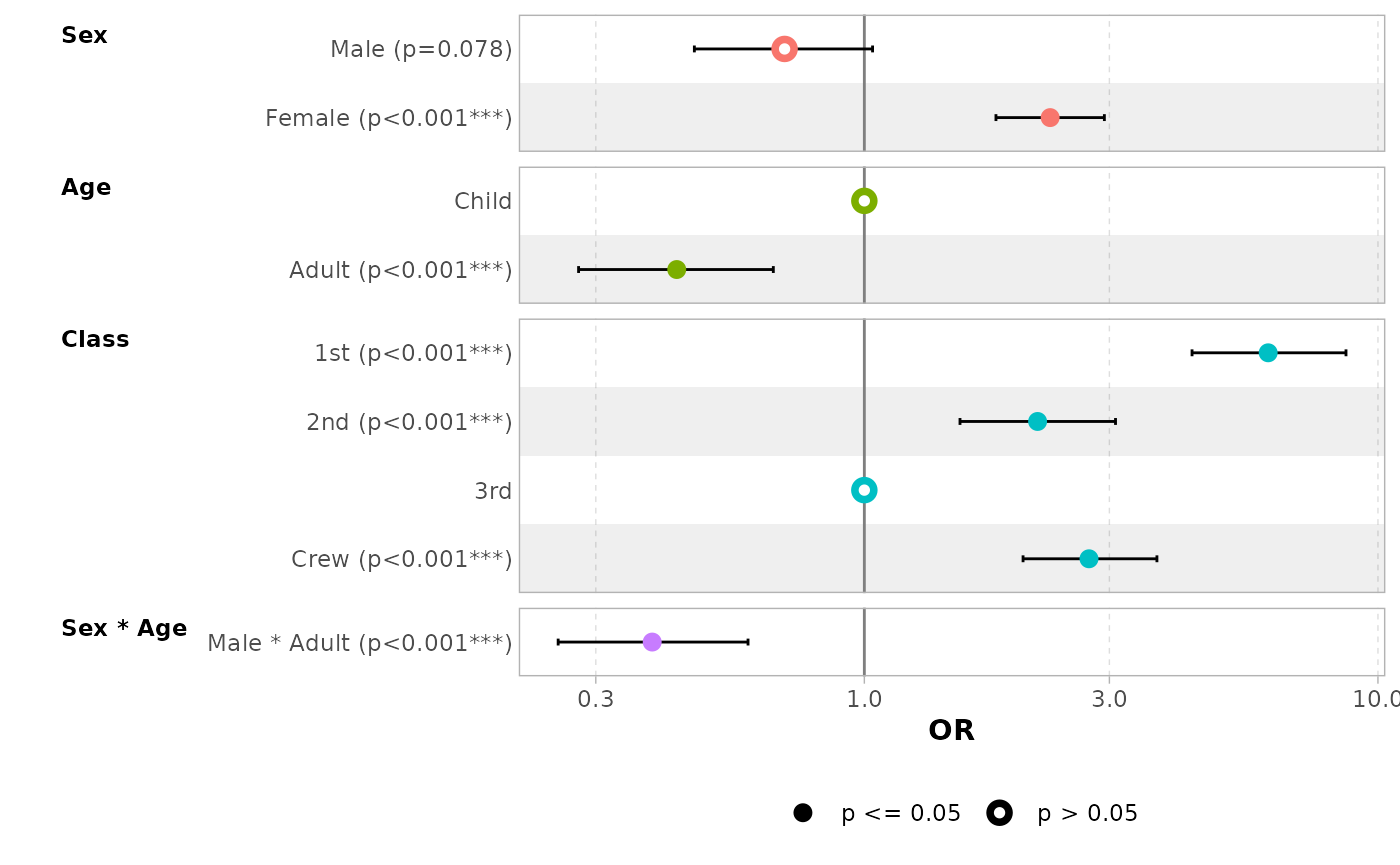This screenshot has height=865, width=1400.
Task: Select the 3.0 x-axis tick label
Action: (1109, 698)
